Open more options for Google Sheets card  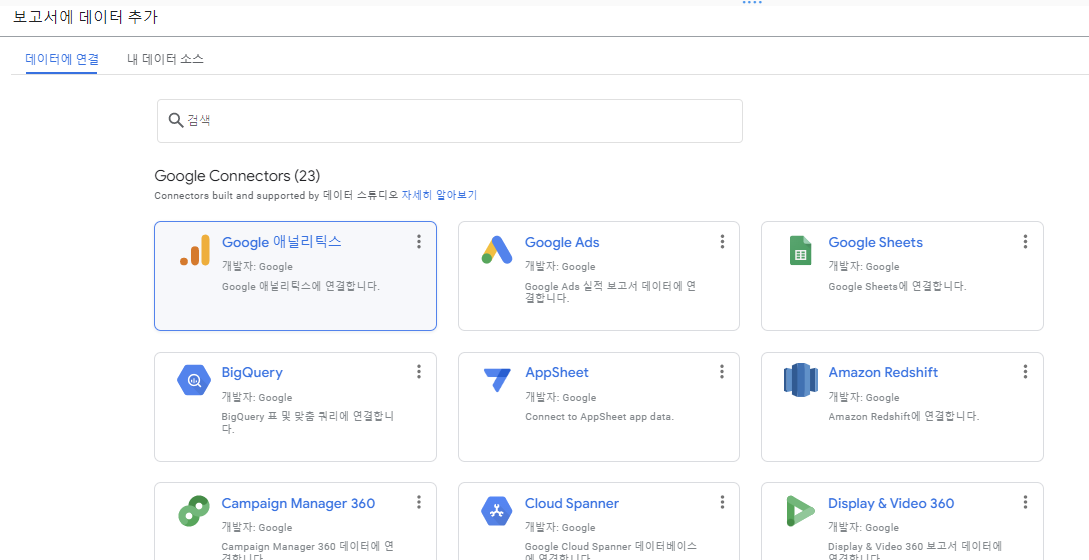click(x=1025, y=242)
